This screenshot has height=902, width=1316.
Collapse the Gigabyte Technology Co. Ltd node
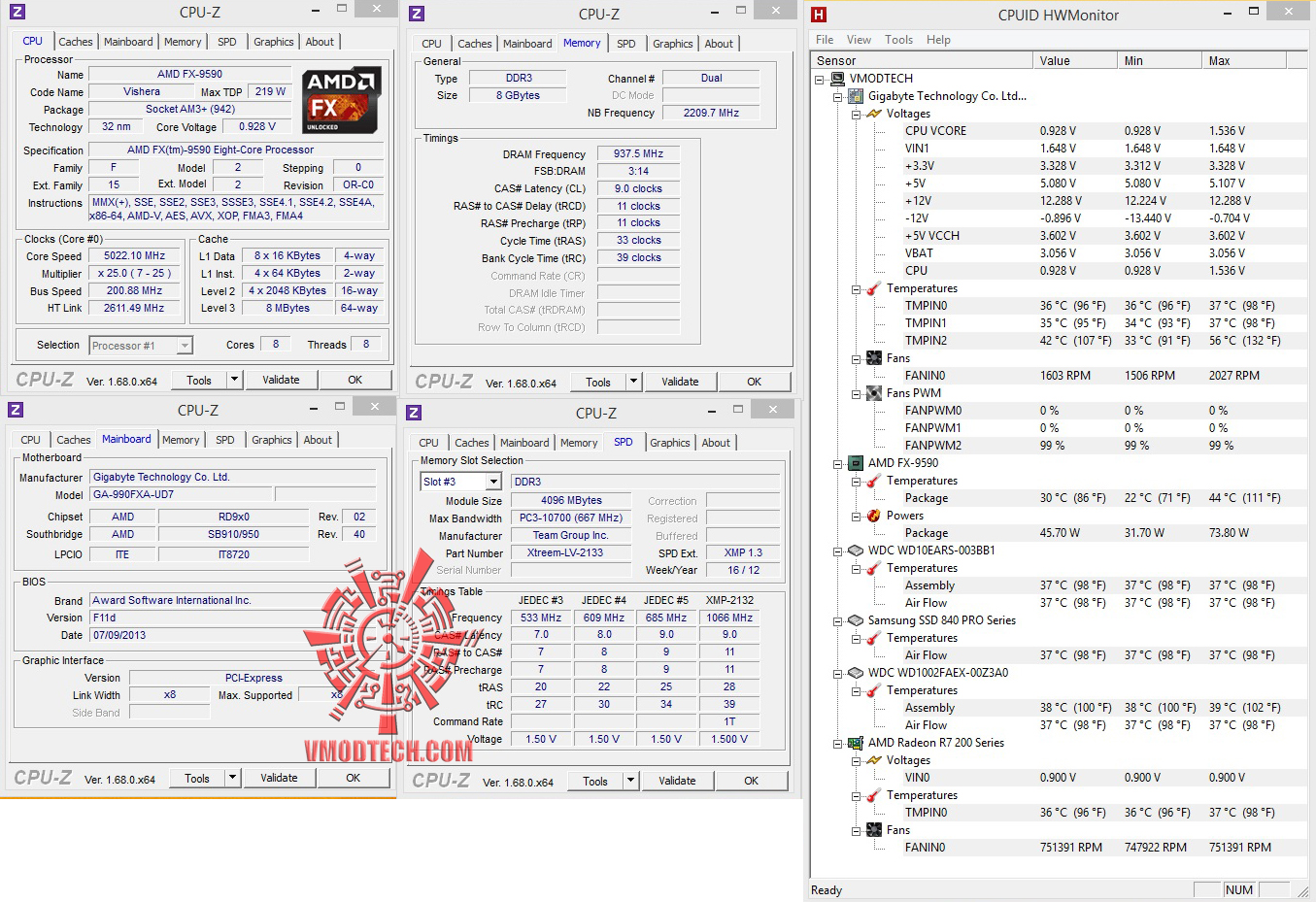[837, 96]
